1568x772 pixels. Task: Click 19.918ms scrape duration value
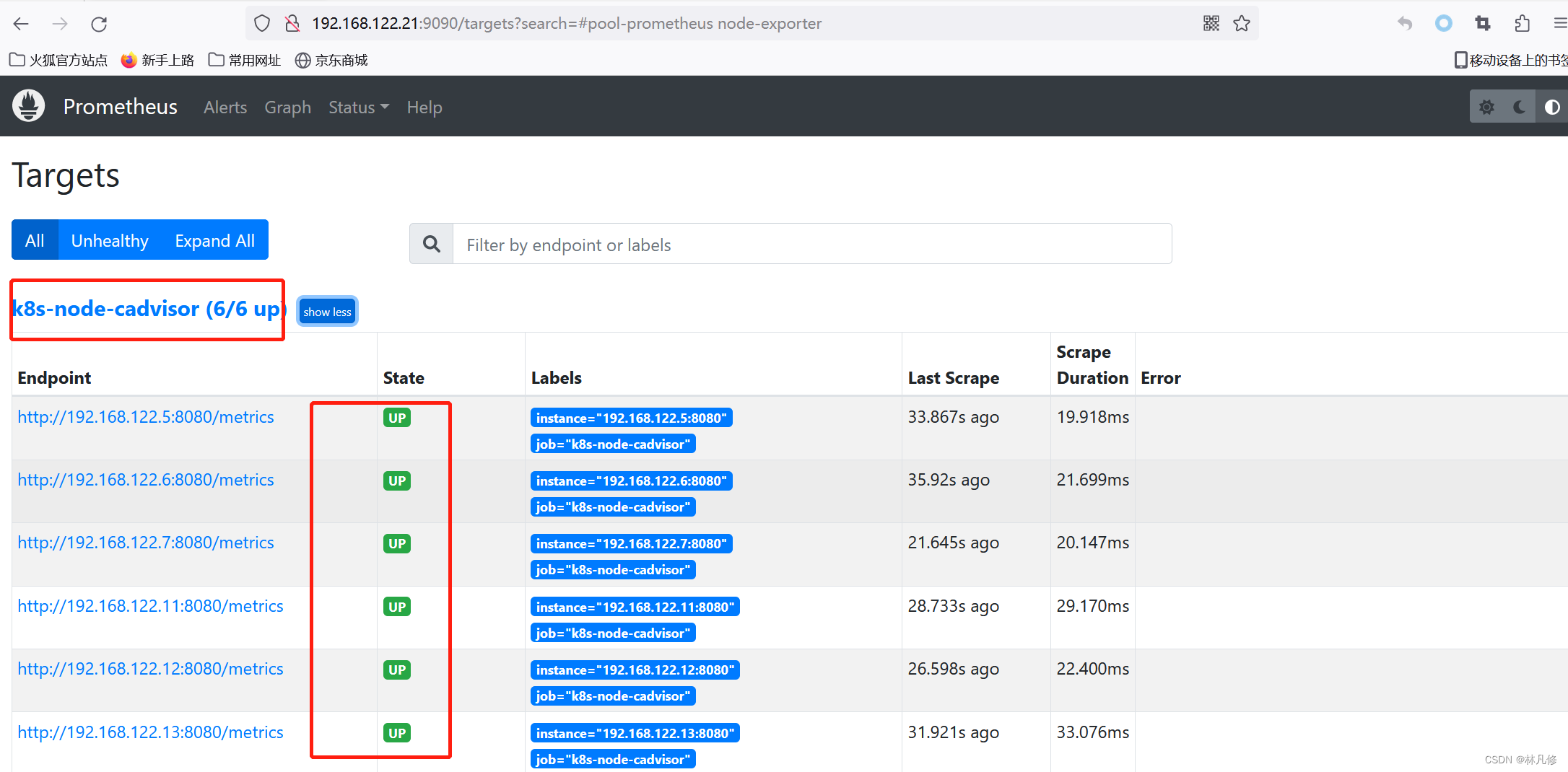click(x=1093, y=417)
